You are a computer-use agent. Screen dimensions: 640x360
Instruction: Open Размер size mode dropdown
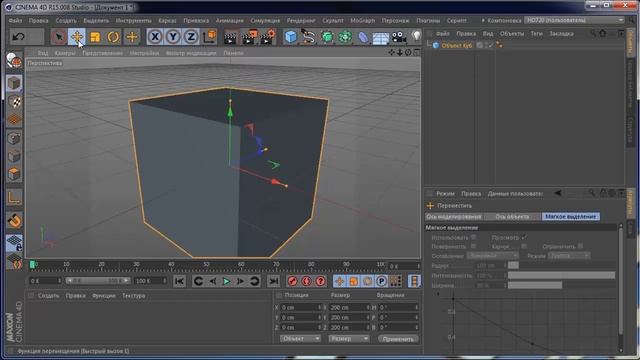(349, 339)
